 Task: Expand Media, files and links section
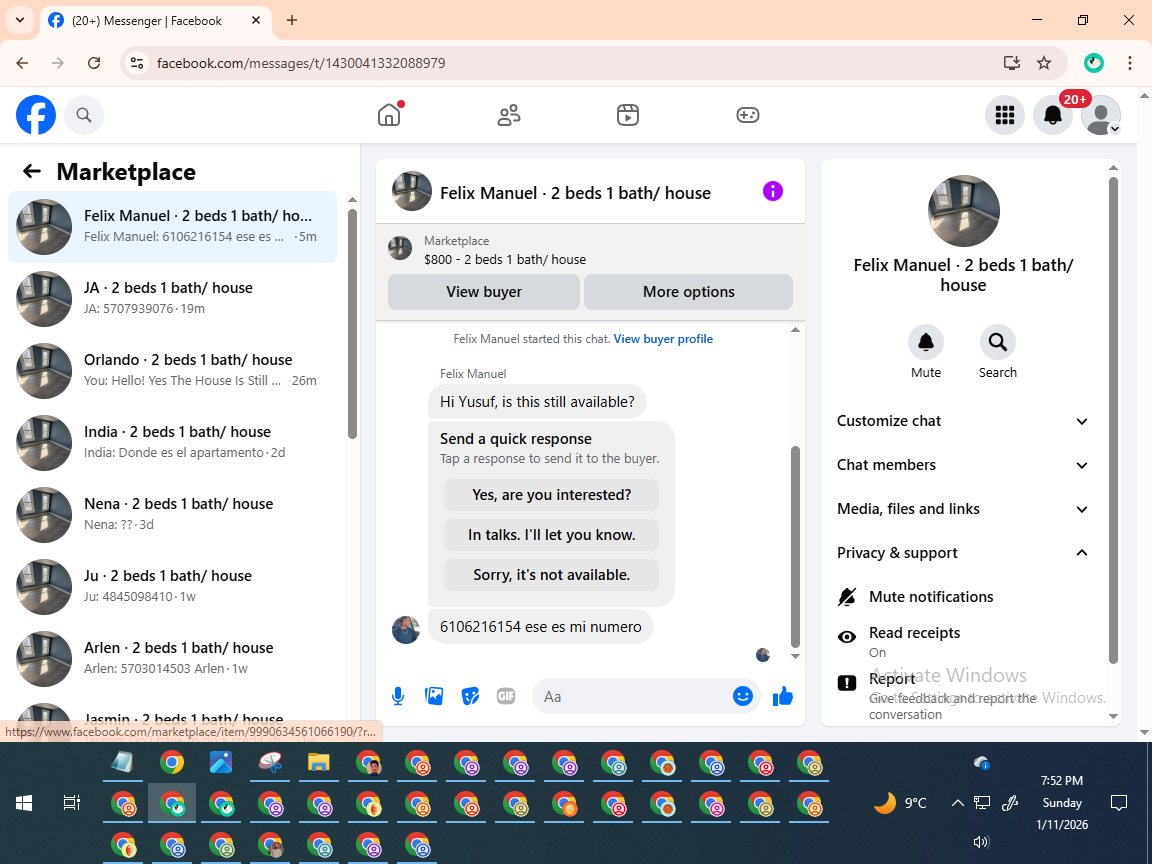[x=962, y=509]
